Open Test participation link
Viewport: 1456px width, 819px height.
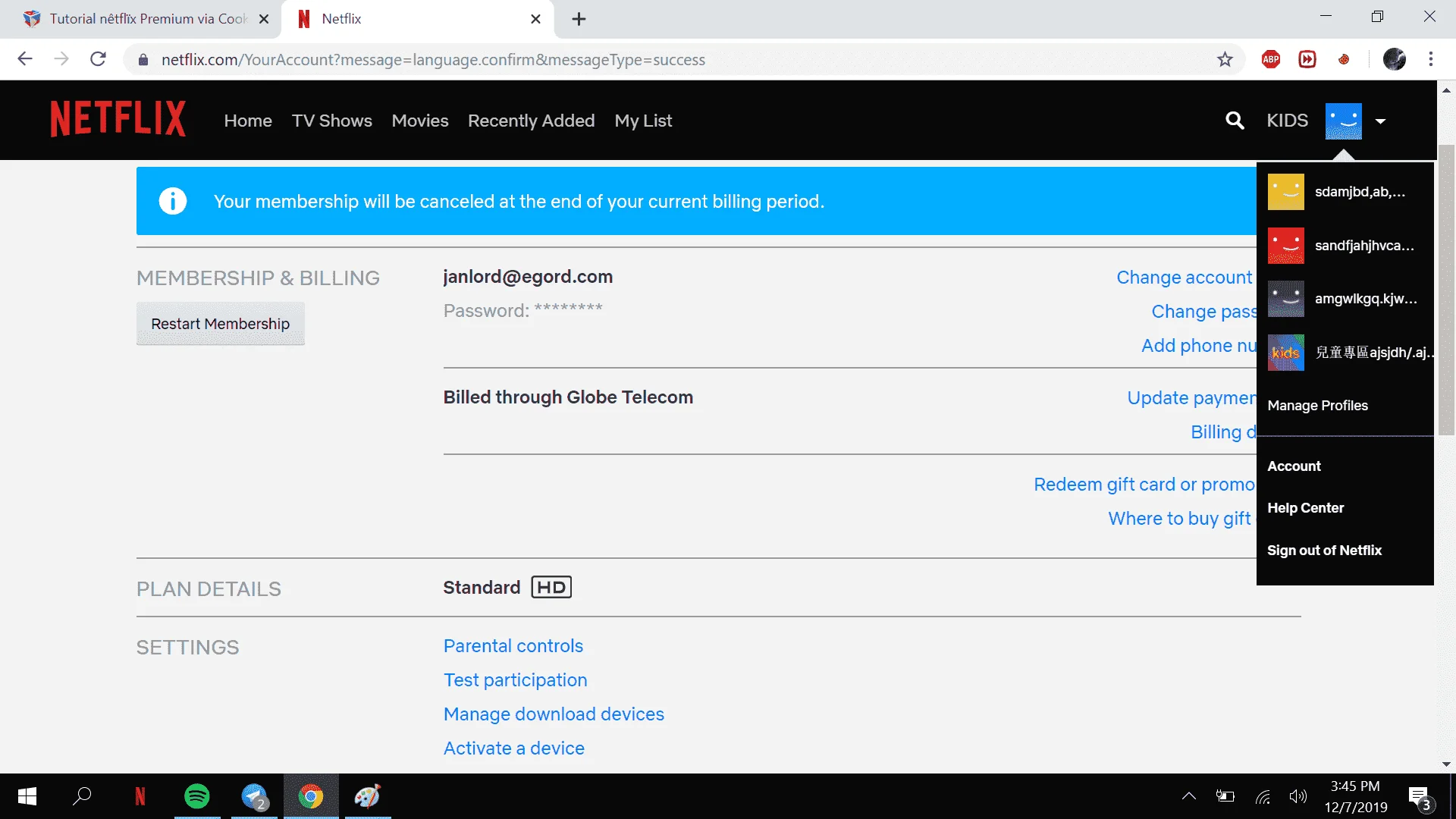516,680
